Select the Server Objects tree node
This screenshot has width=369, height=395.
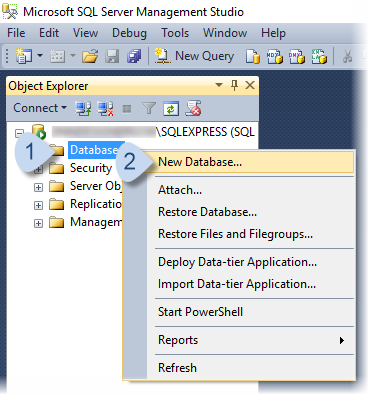pyautogui.click(x=96, y=186)
